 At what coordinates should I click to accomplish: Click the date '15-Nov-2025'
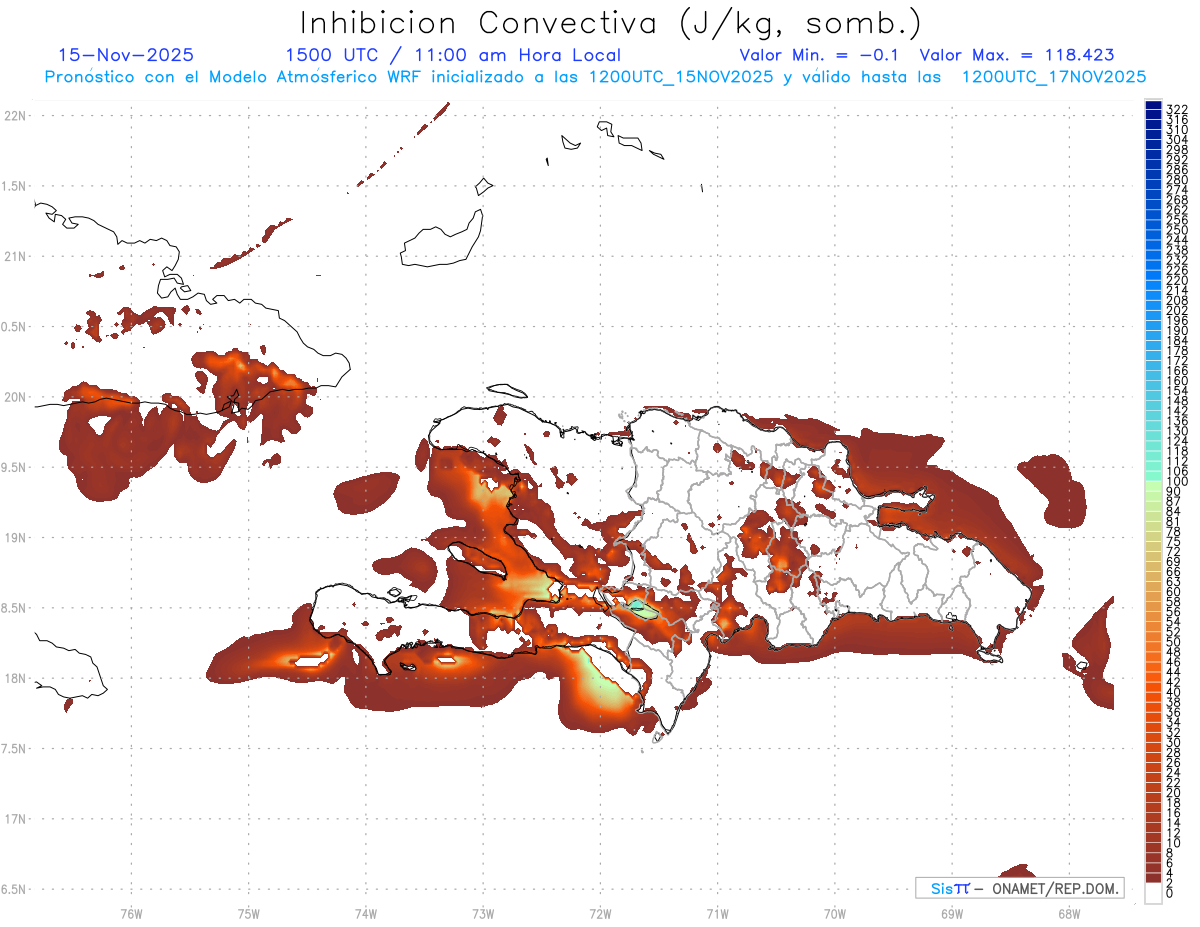coord(126,55)
